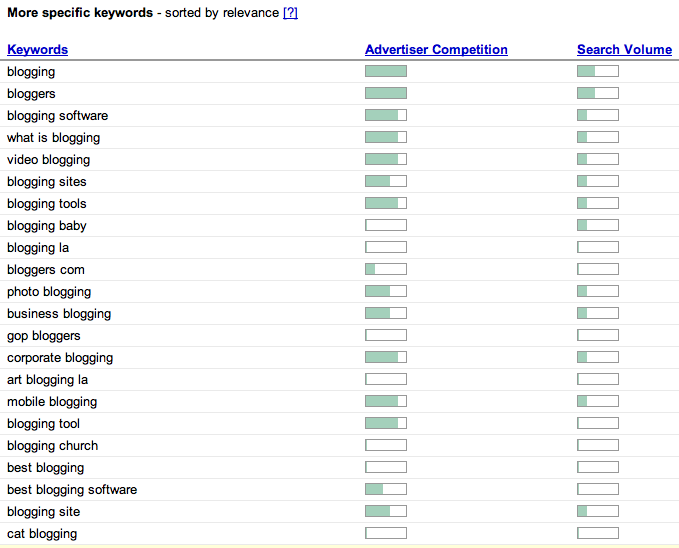Click competition bar for 'video blogging'

coord(386,159)
